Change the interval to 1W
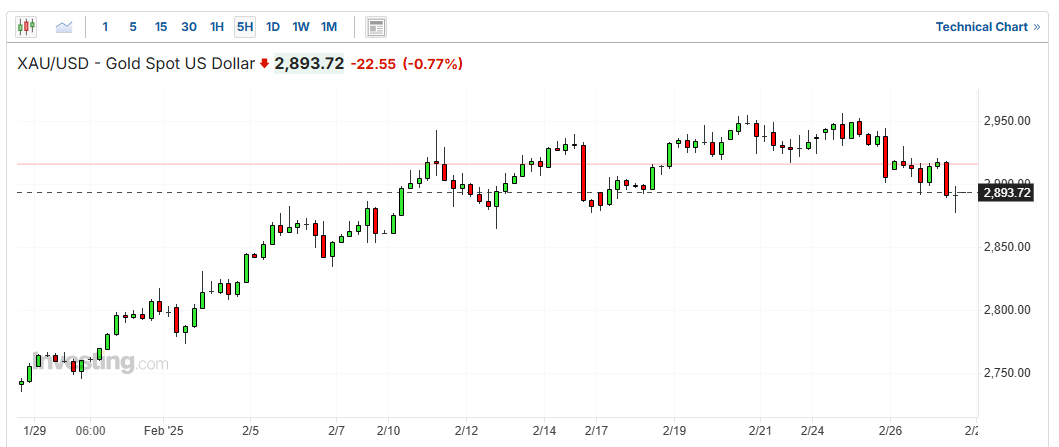This screenshot has height=447, width=1059. [x=300, y=27]
